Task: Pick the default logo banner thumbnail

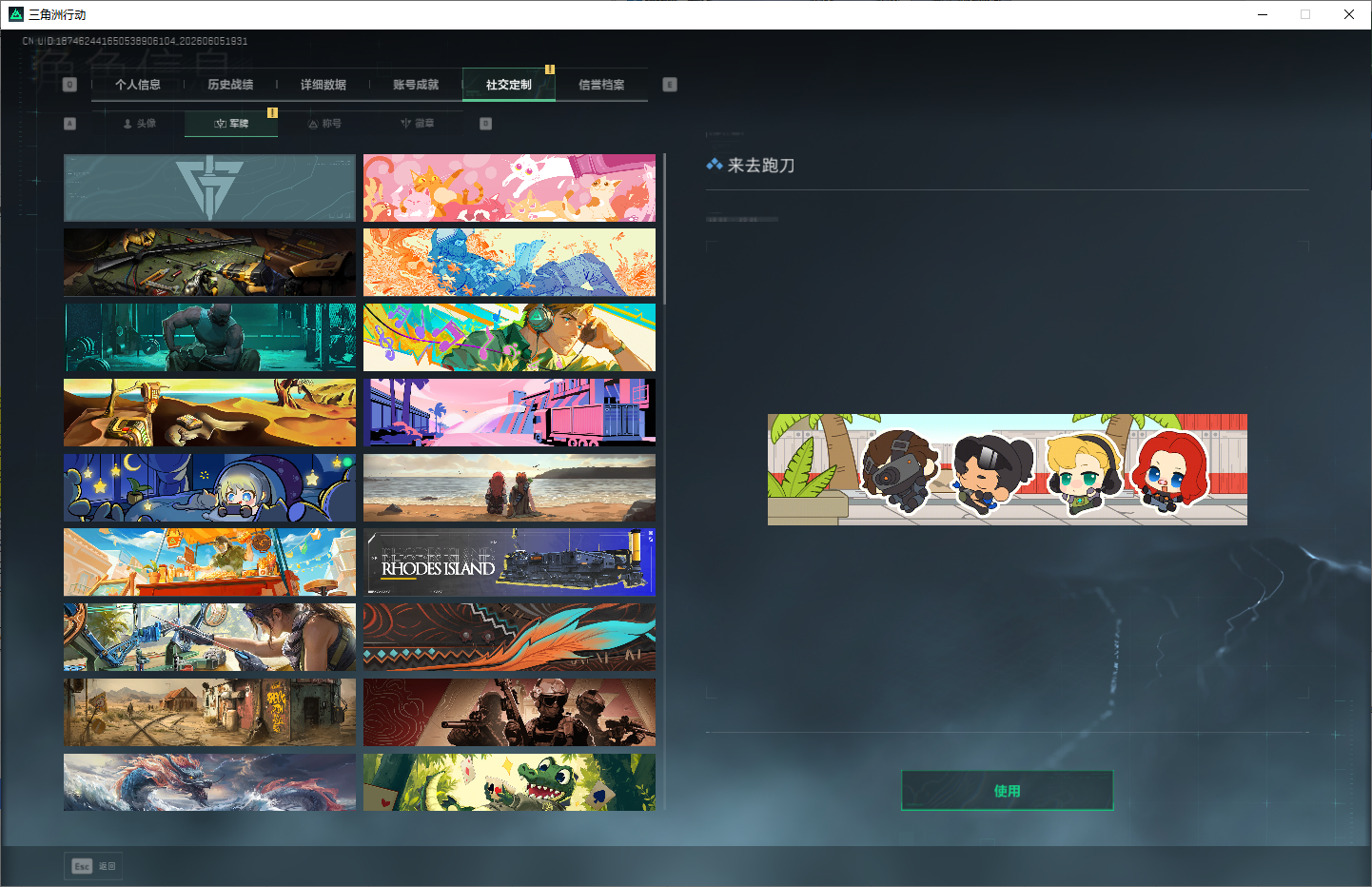Action: 209,188
